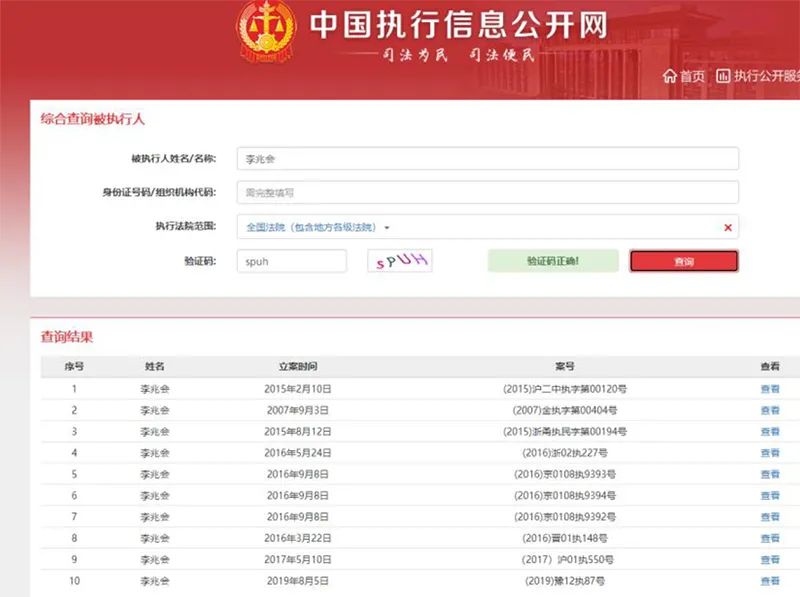Screen dimensions: 800x597
Task: Click case number (2007)金执字第00404号
Action: (565, 410)
